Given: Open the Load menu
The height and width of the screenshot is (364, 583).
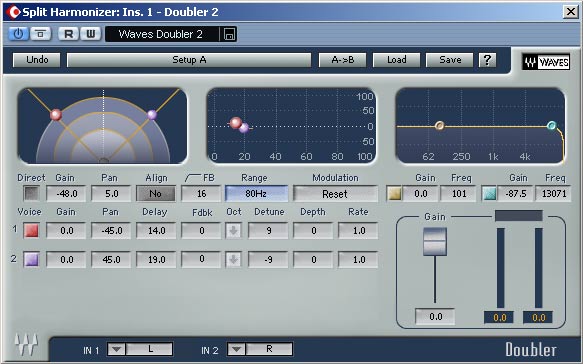Looking at the screenshot, I should pos(396,60).
